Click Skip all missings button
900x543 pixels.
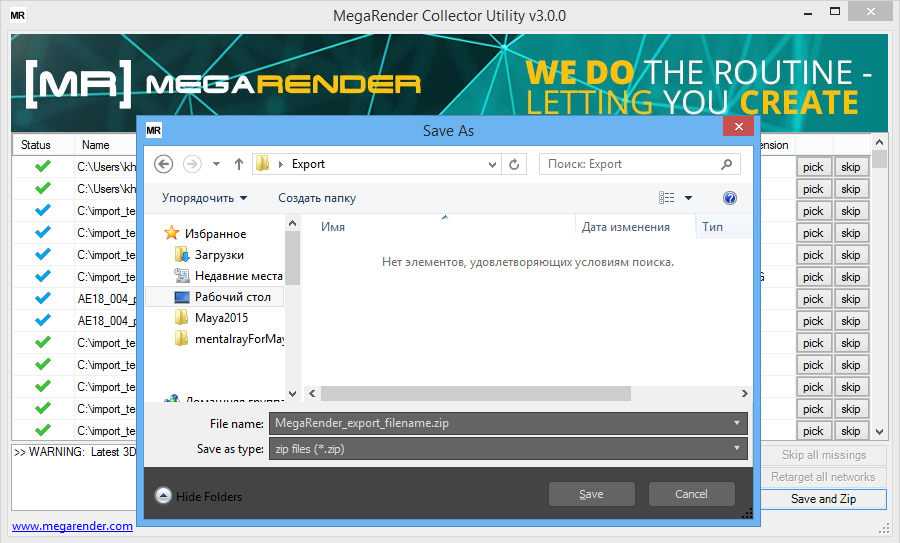point(824,455)
